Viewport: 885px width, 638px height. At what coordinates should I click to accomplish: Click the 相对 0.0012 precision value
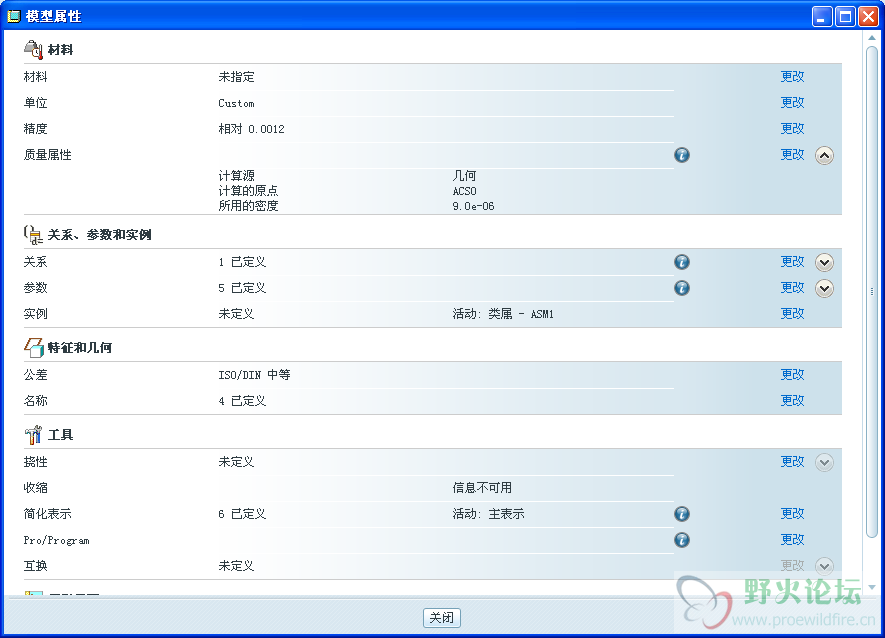click(251, 129)
